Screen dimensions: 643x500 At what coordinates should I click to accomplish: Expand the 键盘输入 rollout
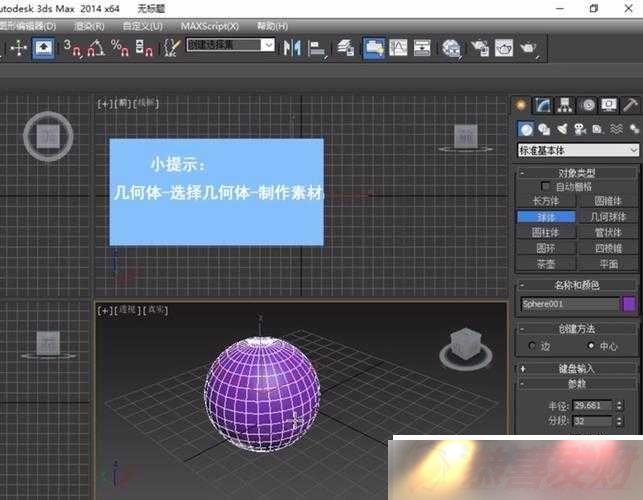pos(576,369)
